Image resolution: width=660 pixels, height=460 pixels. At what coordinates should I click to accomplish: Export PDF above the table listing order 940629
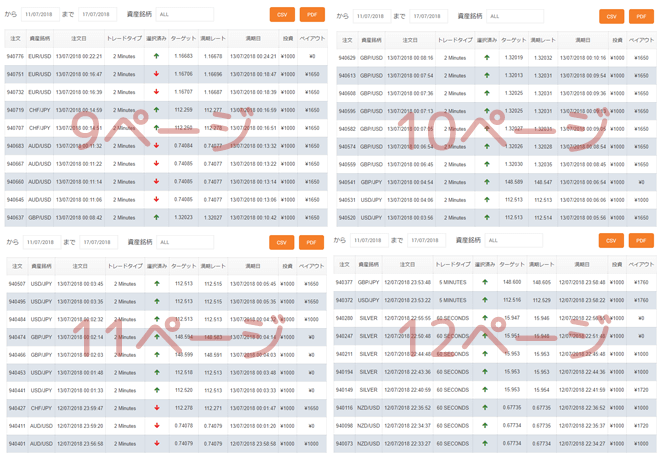tap(641, 16)
